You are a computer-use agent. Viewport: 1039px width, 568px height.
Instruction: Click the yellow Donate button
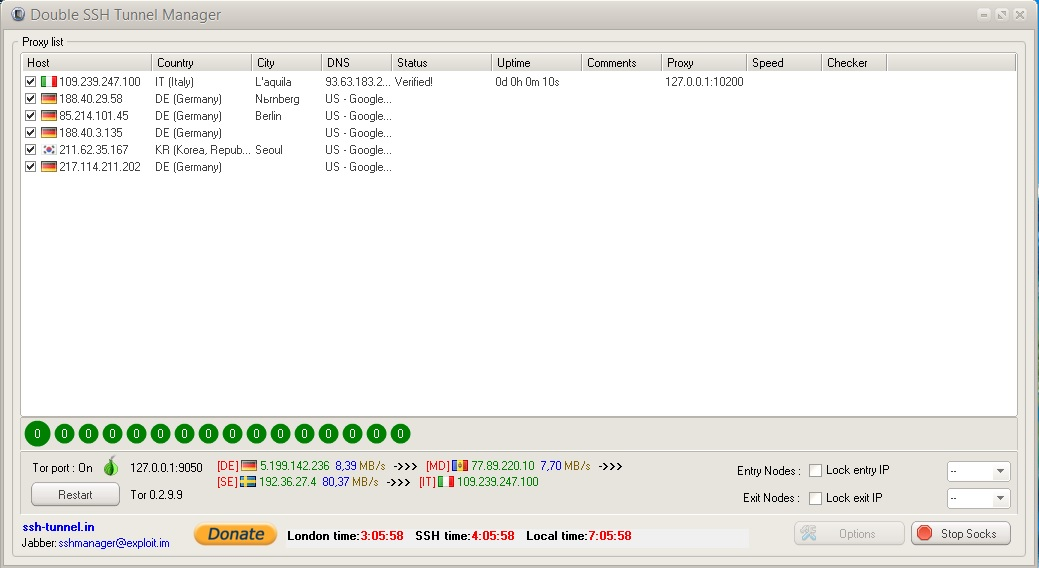coord(235,535)
